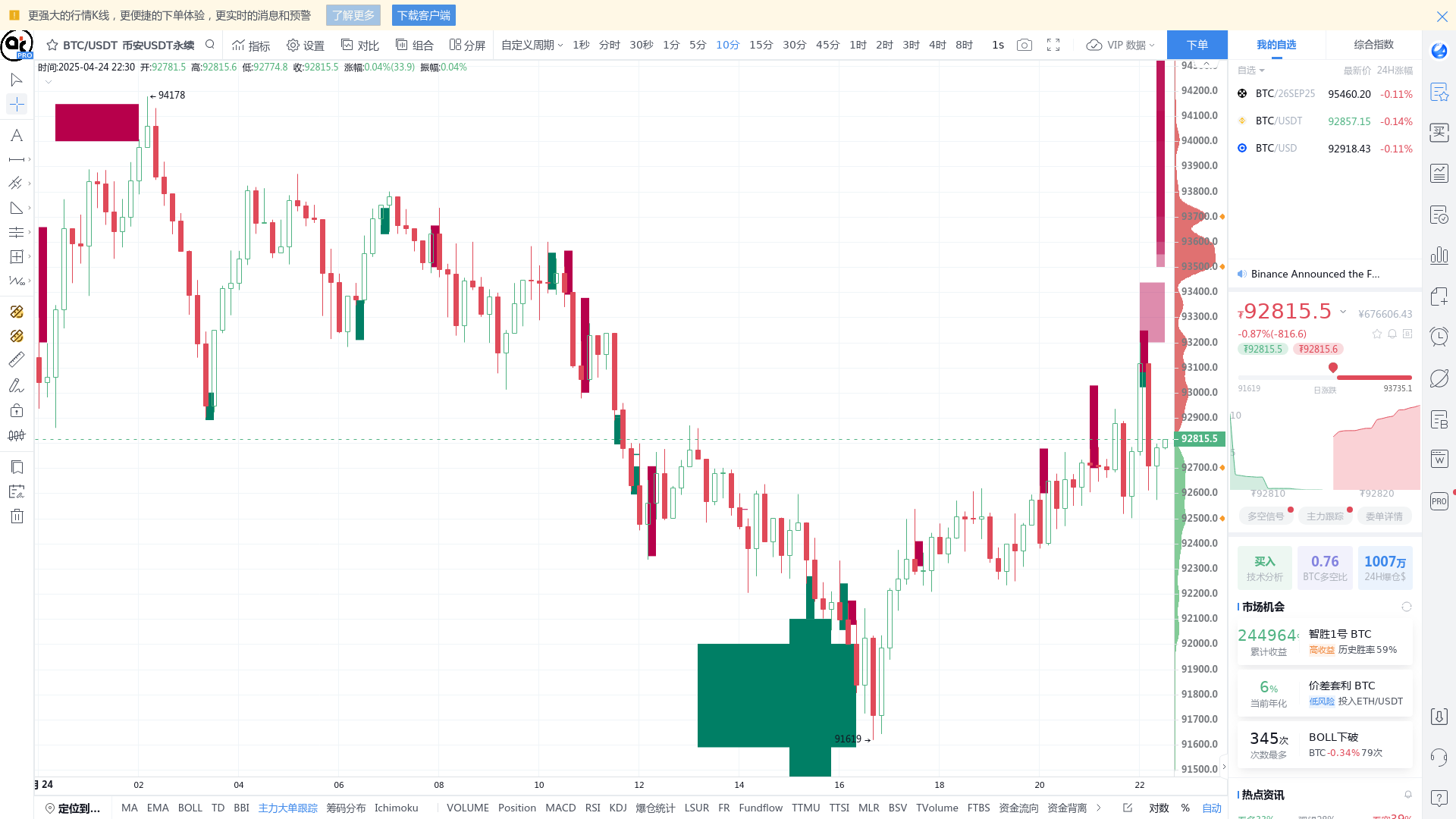1456x819 pixels.
Task: Click the daily price range slider marker
Action: (1333, 368)
